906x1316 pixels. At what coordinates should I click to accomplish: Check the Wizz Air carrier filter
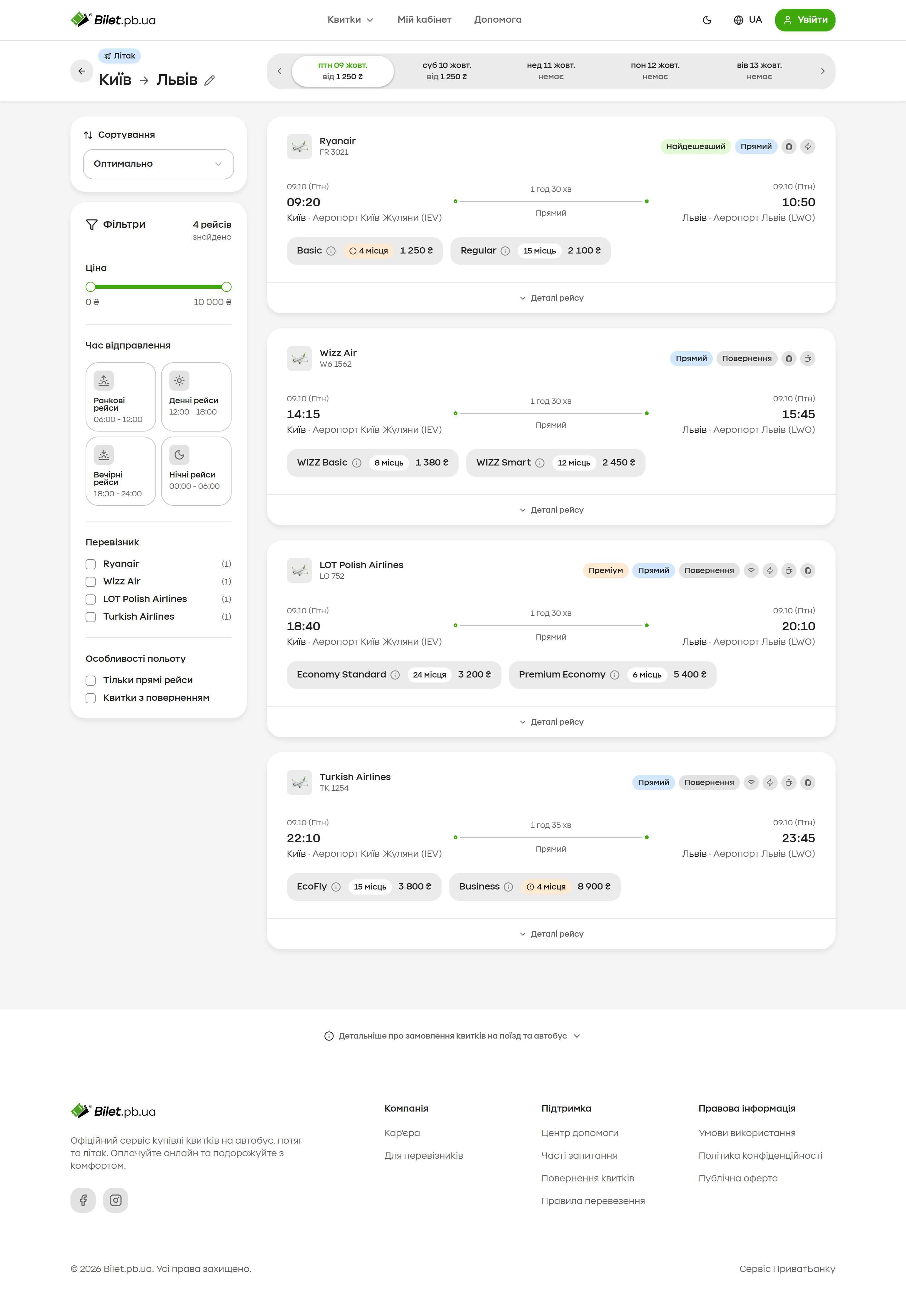(x=91, y=582)
